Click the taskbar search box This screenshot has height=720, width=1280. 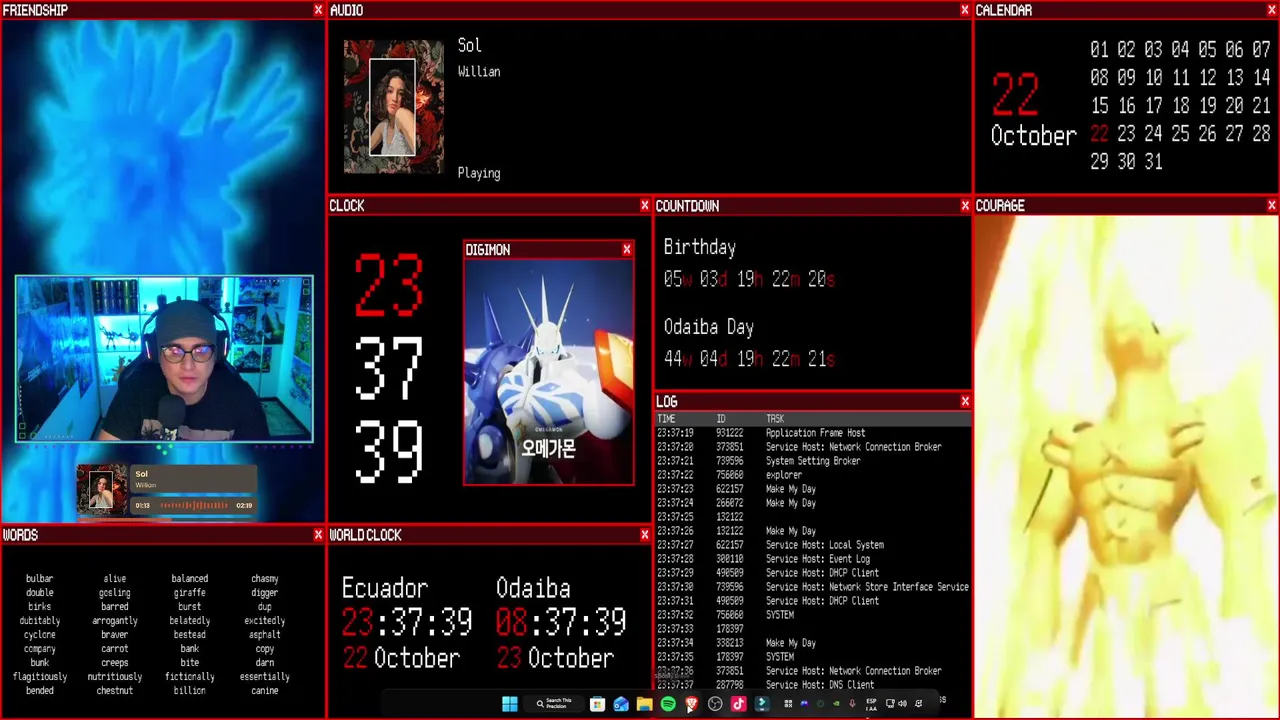(553, 704)
